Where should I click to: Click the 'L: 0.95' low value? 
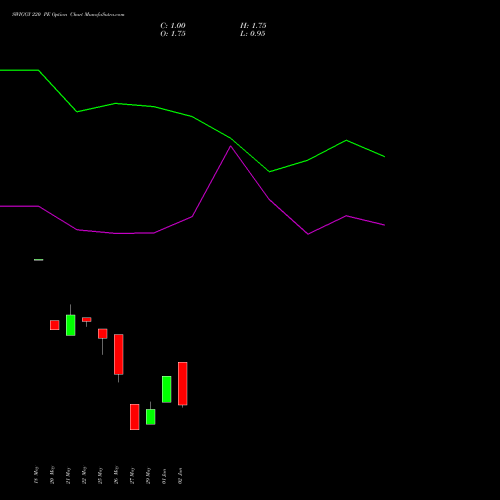(253, 34)
